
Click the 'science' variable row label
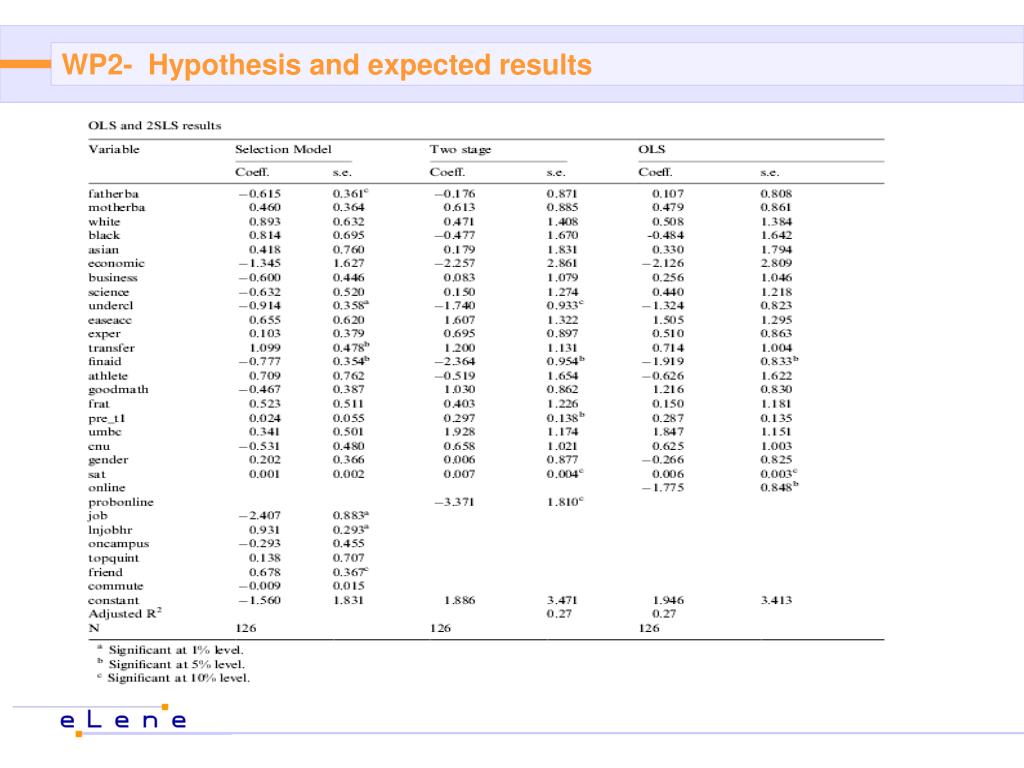(108, 292)
